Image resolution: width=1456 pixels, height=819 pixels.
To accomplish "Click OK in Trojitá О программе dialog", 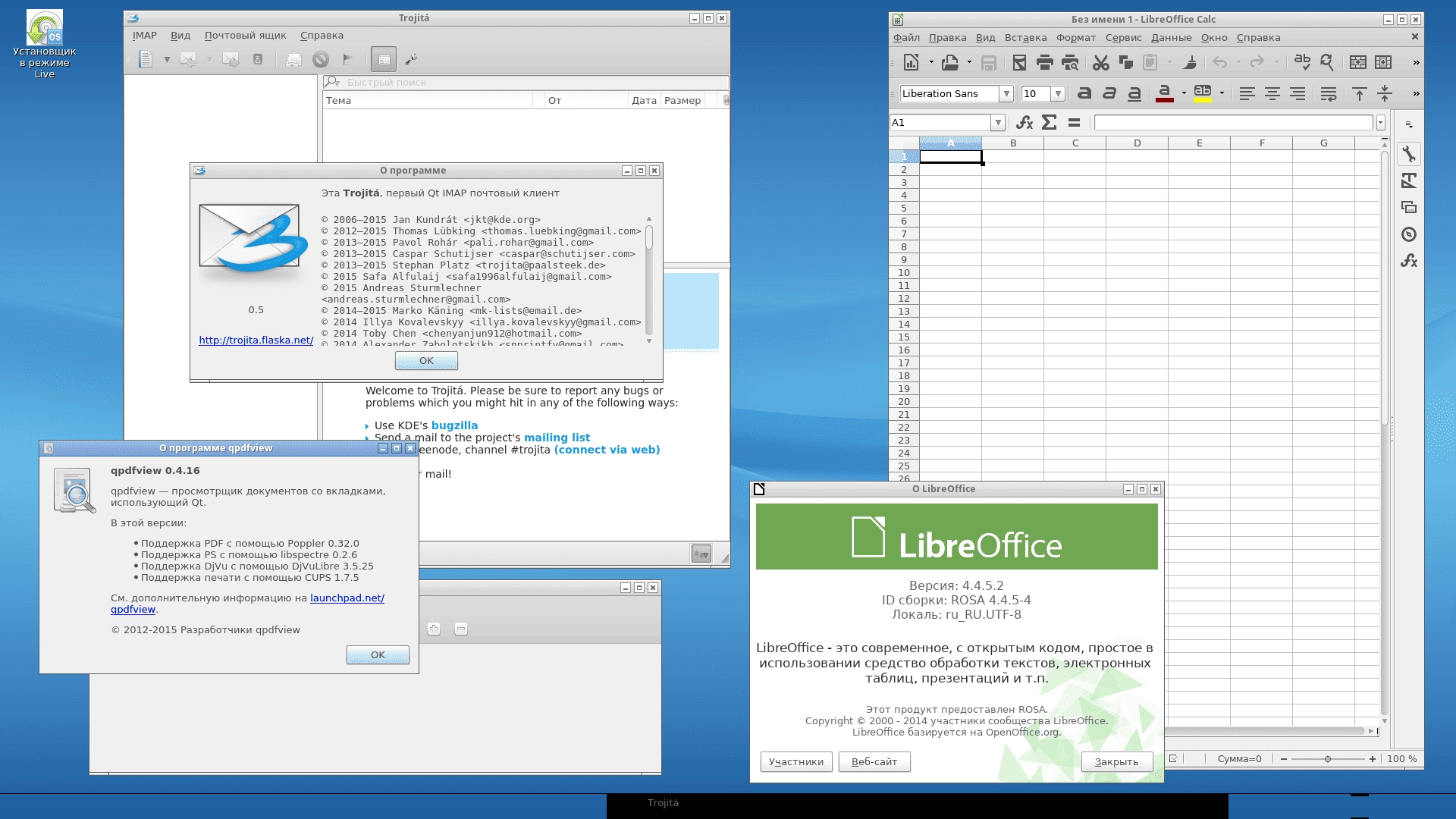I will pyautogui.click(x=426, y=361).
